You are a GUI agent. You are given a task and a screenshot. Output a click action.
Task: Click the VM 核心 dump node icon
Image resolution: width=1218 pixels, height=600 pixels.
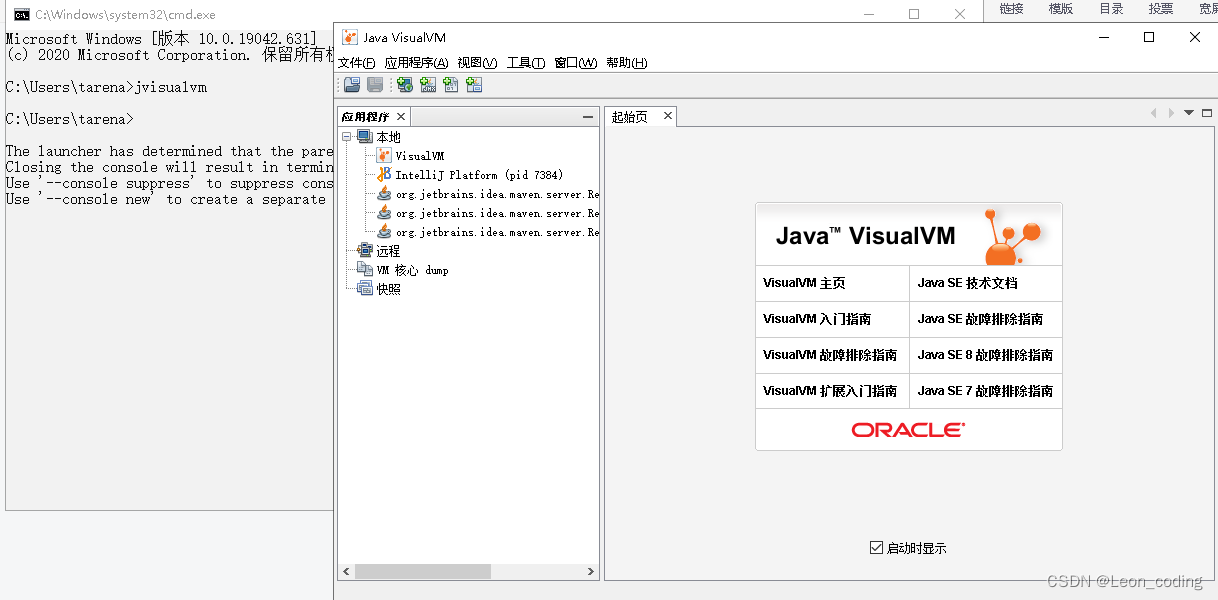pyautogui.click(x=365, y=270)
